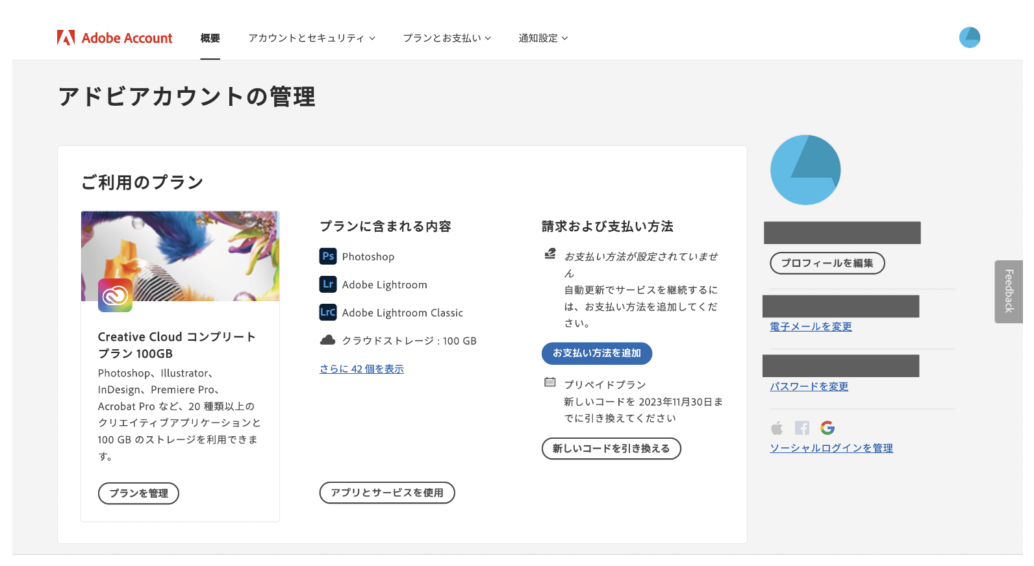Click the cloud storage icon
Screen dimensions: 1034x566
coord(328,340)
